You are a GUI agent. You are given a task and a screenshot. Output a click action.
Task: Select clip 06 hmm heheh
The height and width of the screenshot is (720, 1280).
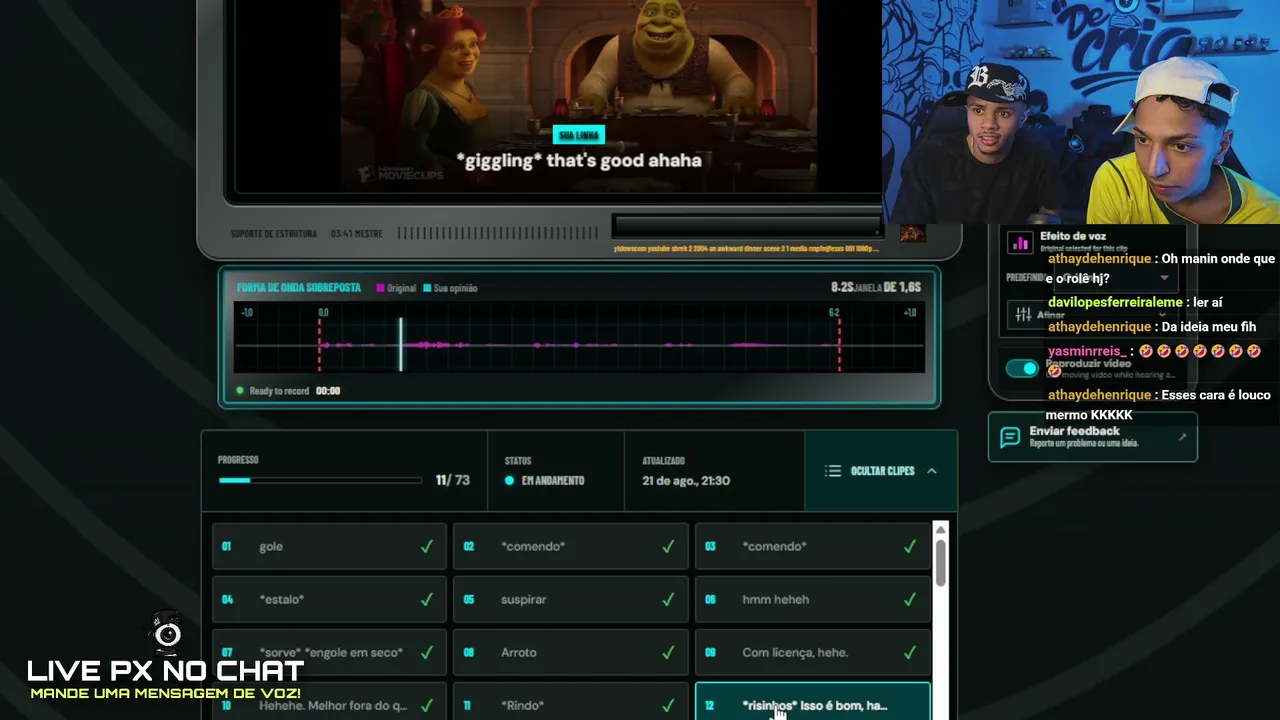[x=812, y=600]
